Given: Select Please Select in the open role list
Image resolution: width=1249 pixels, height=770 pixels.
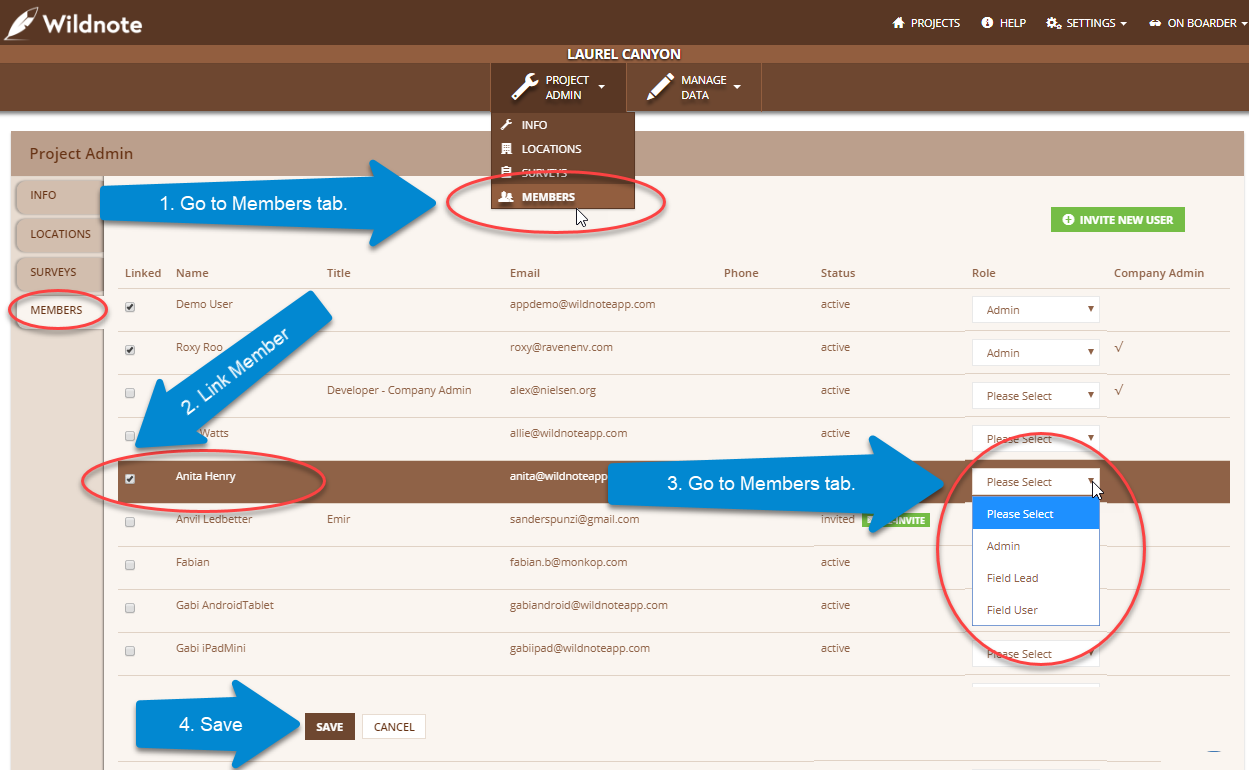Looking at the screenshot, I should 1036,514.
